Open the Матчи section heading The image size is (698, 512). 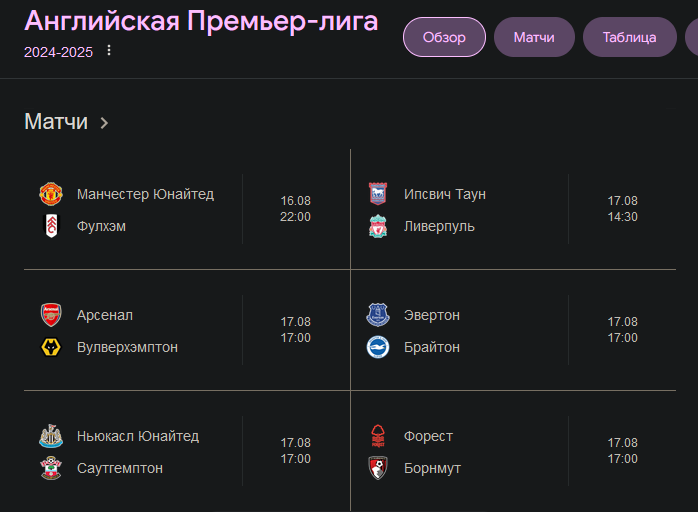56,122
